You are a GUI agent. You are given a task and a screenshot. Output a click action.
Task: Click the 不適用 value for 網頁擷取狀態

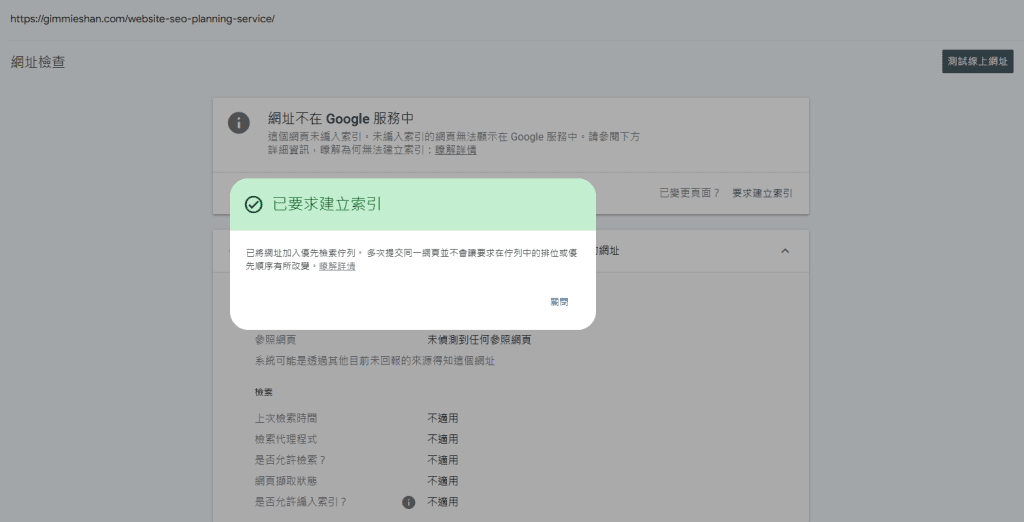click(x=443, y=481)
